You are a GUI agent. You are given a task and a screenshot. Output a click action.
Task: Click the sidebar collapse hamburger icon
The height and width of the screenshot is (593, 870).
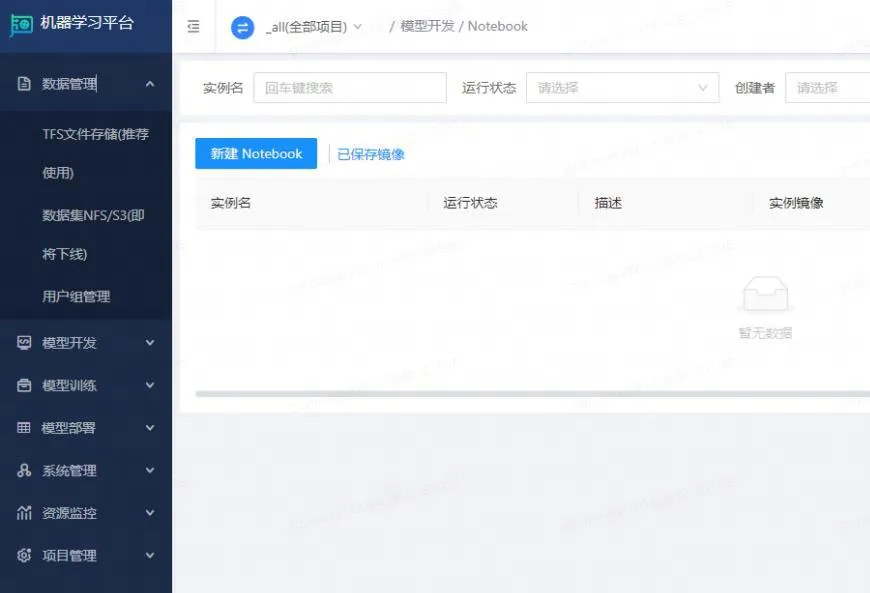click(193, 27)
